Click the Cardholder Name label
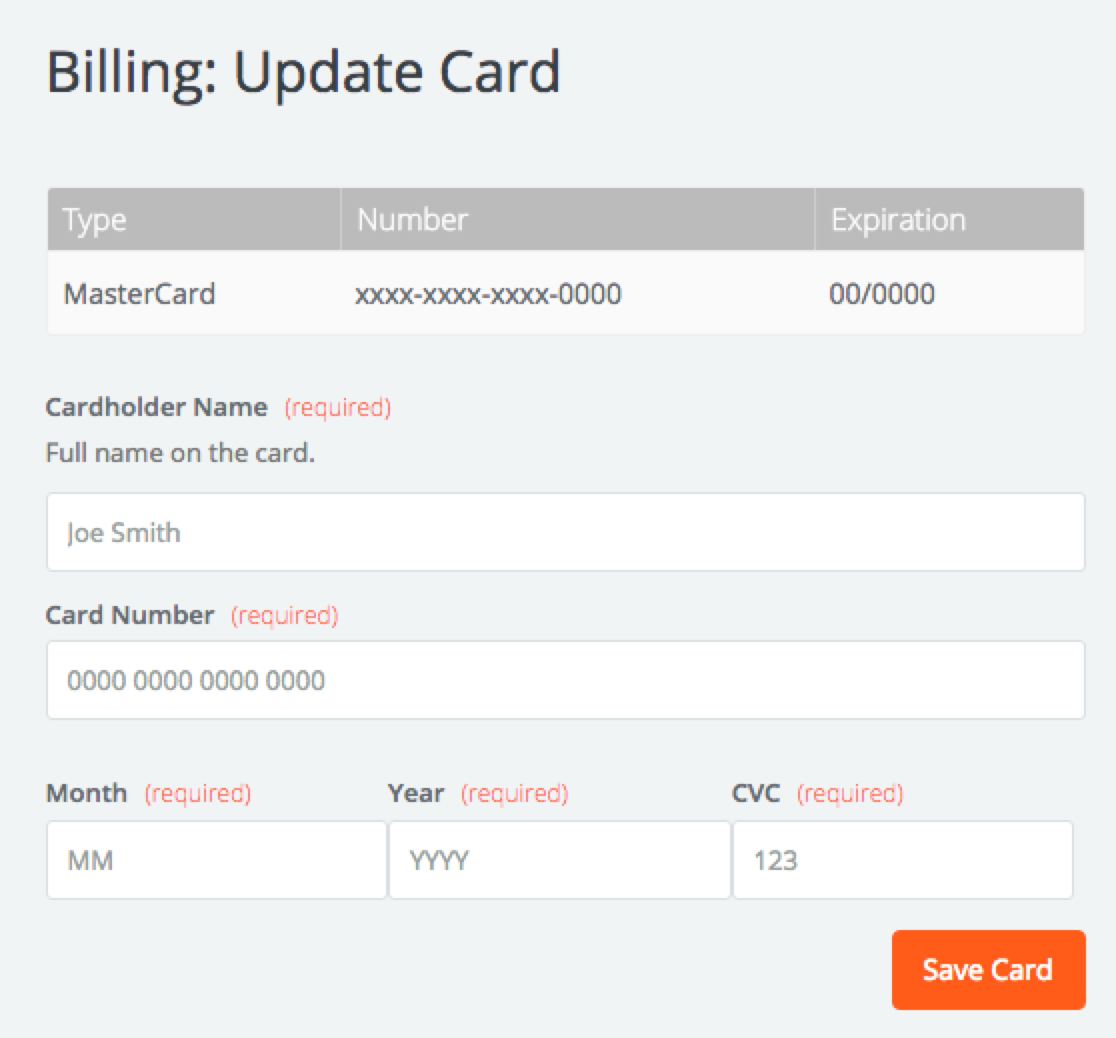 pos(157,407)
